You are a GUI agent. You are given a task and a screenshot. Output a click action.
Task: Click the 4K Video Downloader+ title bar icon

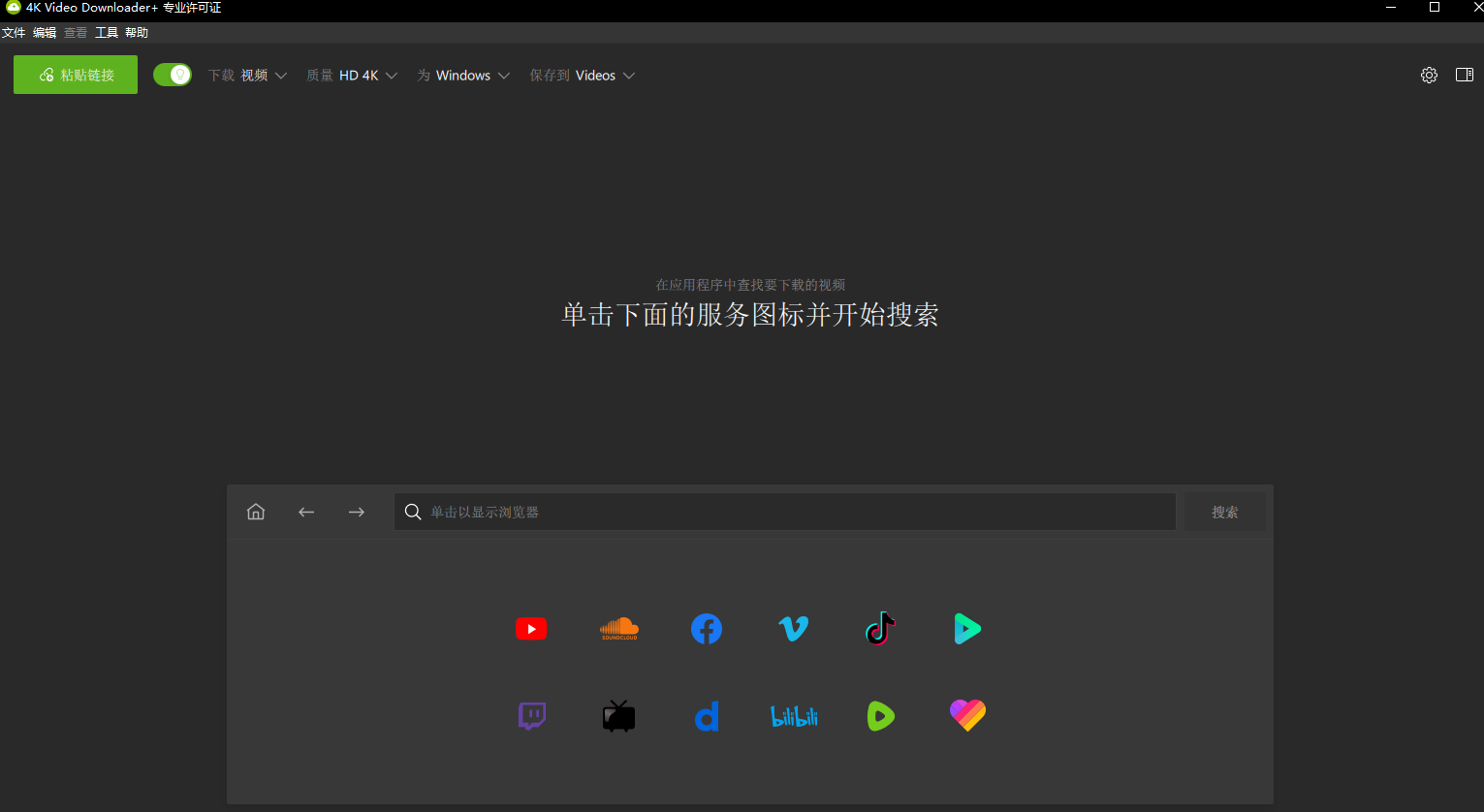pos(14,7)
